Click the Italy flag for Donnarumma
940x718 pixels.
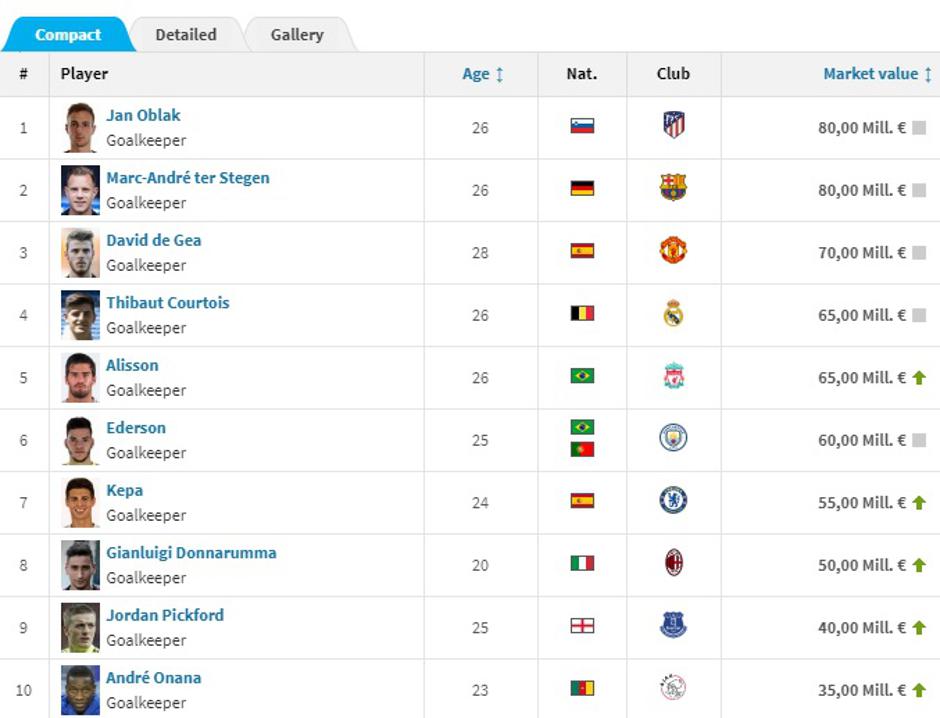[582, 564]
